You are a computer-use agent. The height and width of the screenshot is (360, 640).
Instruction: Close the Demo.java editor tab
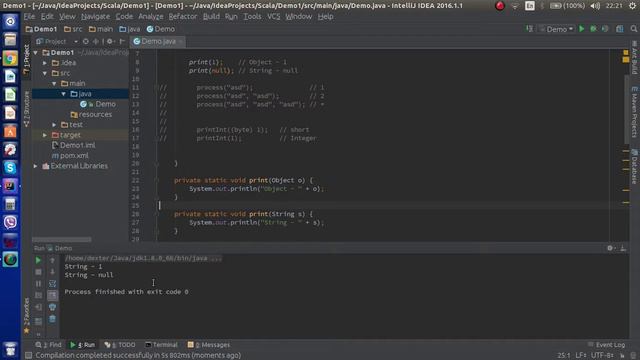tap(180, 42)
